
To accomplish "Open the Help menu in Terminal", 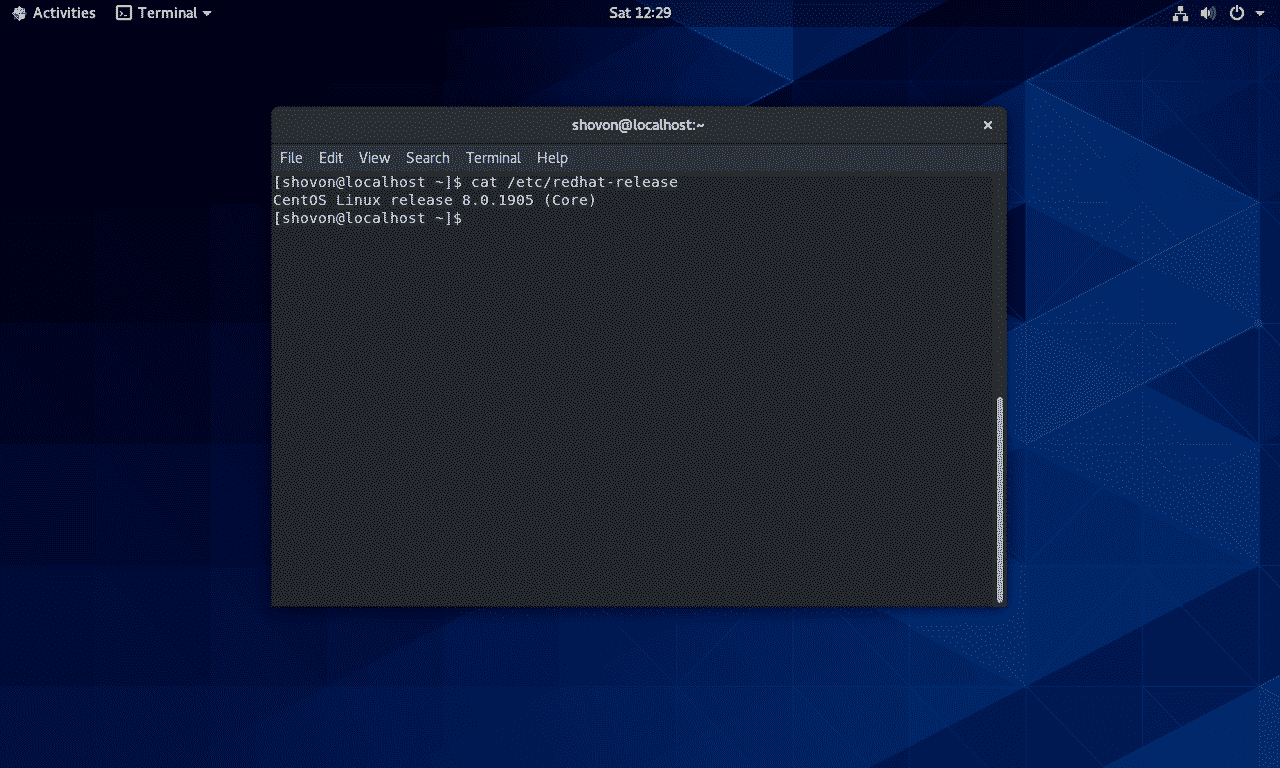I will [552, 158].
